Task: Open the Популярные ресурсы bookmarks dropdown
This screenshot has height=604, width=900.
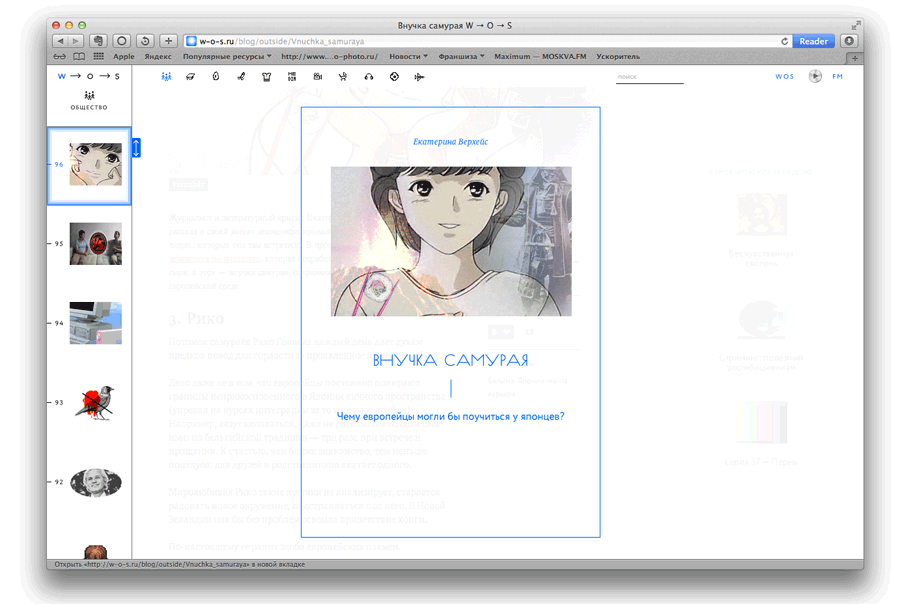Action: coord(227,56)
